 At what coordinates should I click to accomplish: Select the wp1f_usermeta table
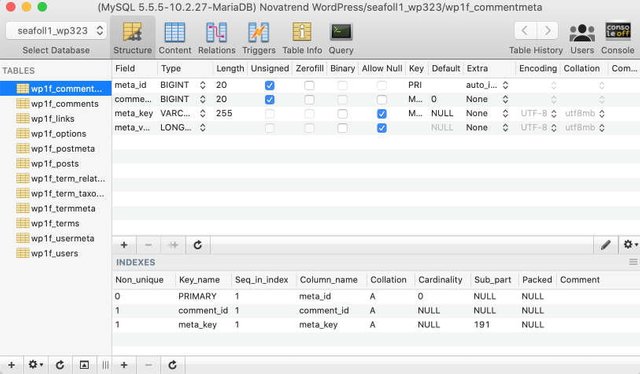[x=56, y=238]
